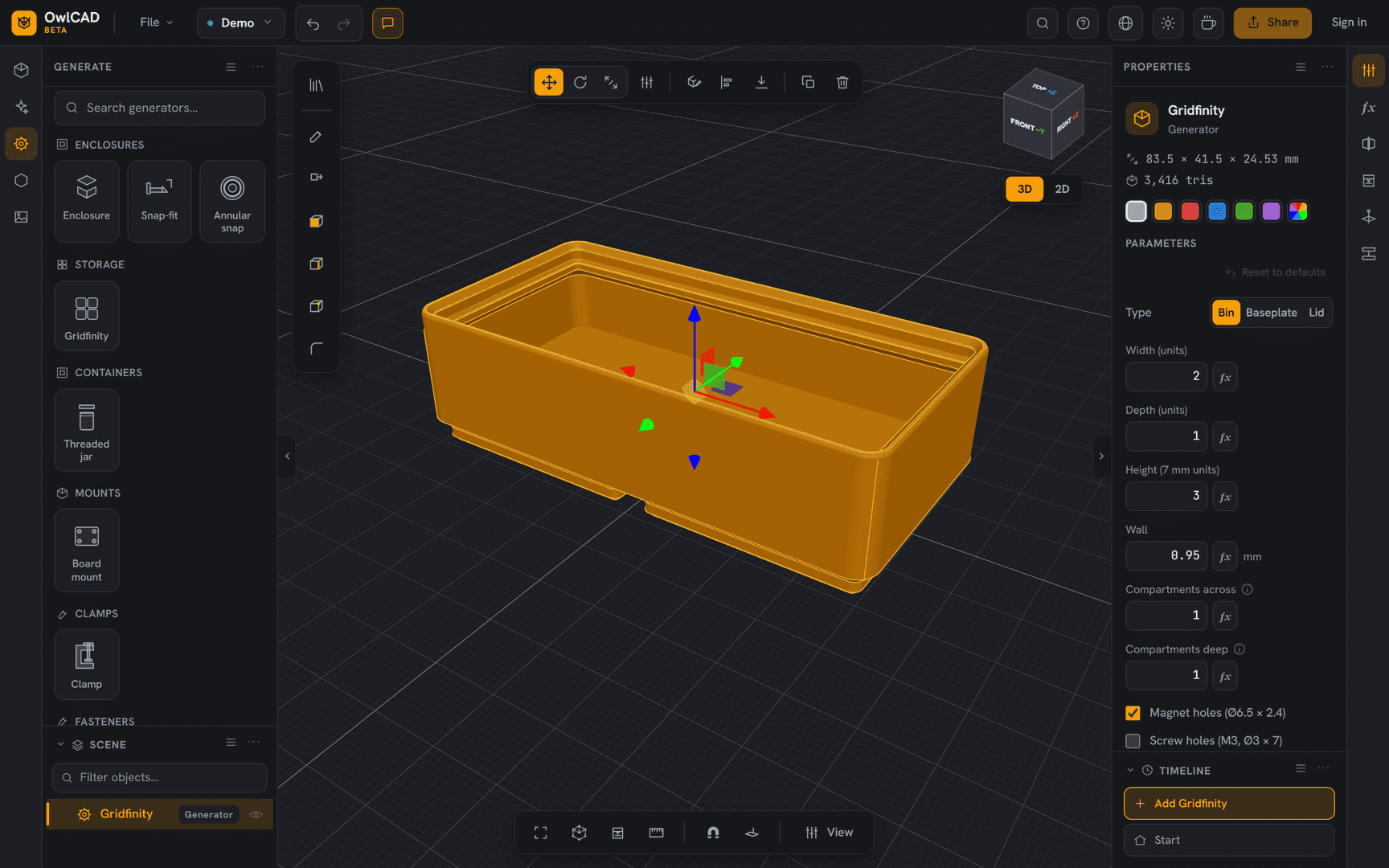Select the Board mount generator

(87, 551)
